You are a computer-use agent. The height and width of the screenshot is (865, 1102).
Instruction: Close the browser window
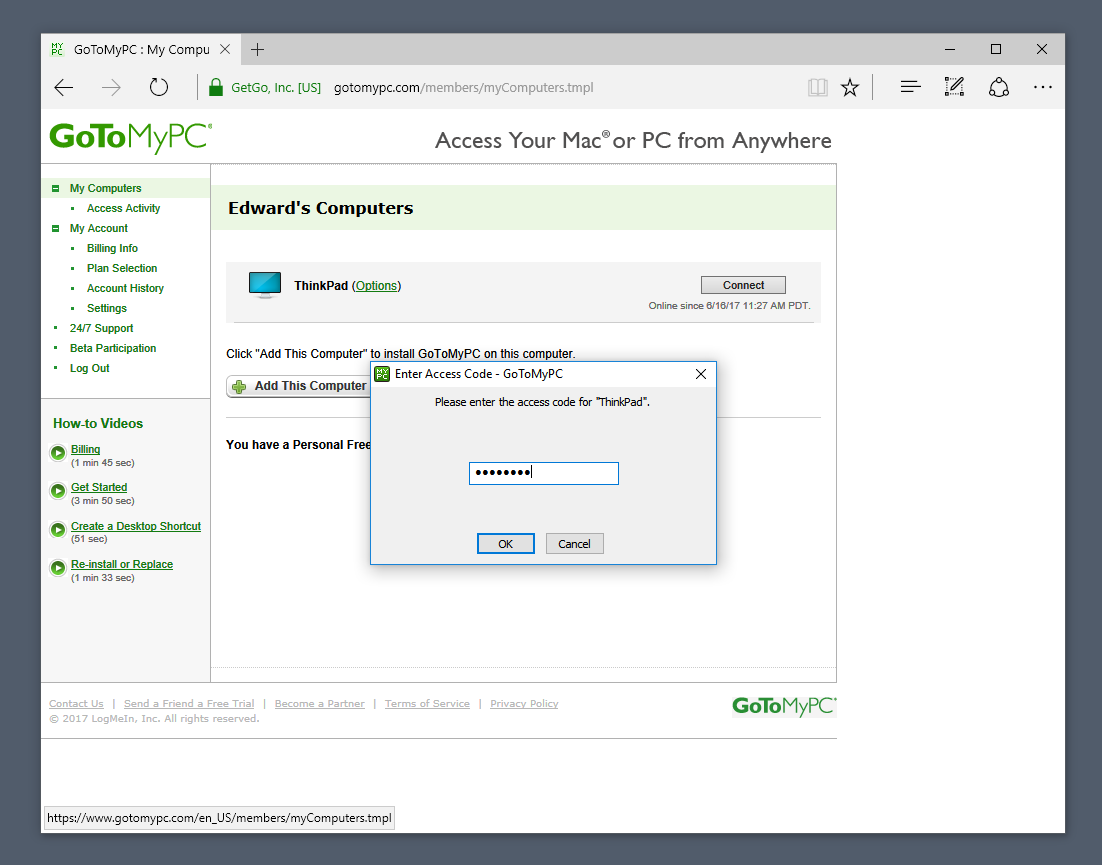point(1042,49)
